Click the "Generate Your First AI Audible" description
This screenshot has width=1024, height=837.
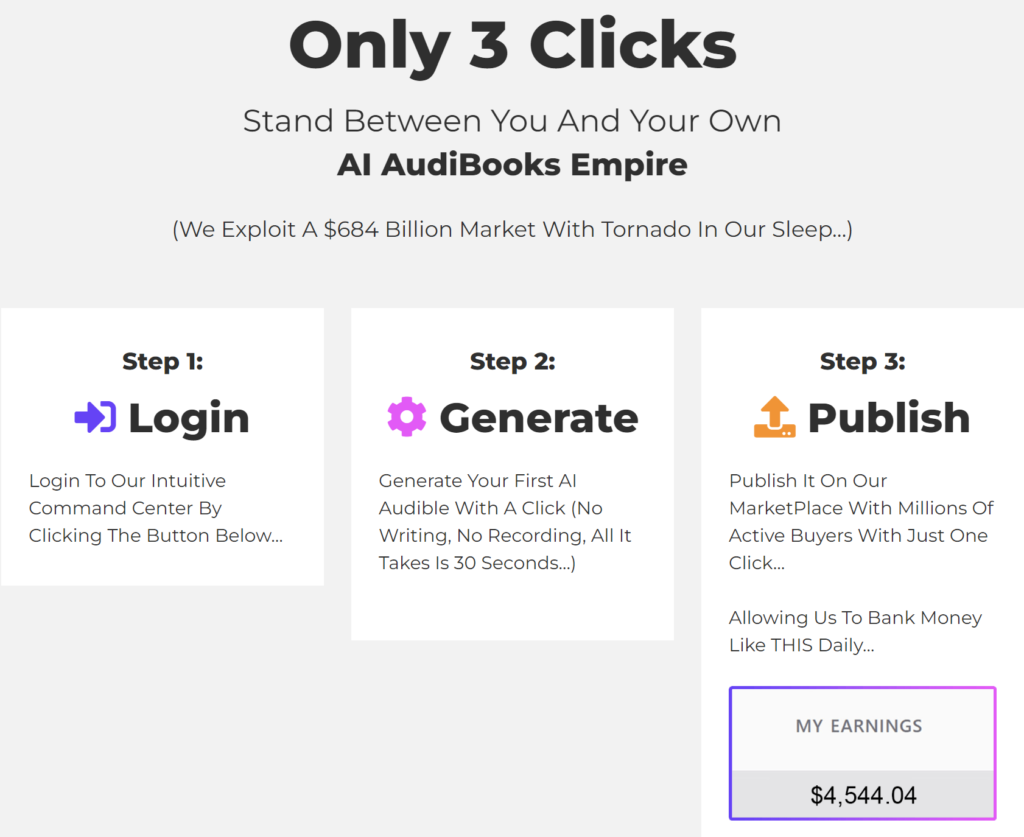pos(505,522)
